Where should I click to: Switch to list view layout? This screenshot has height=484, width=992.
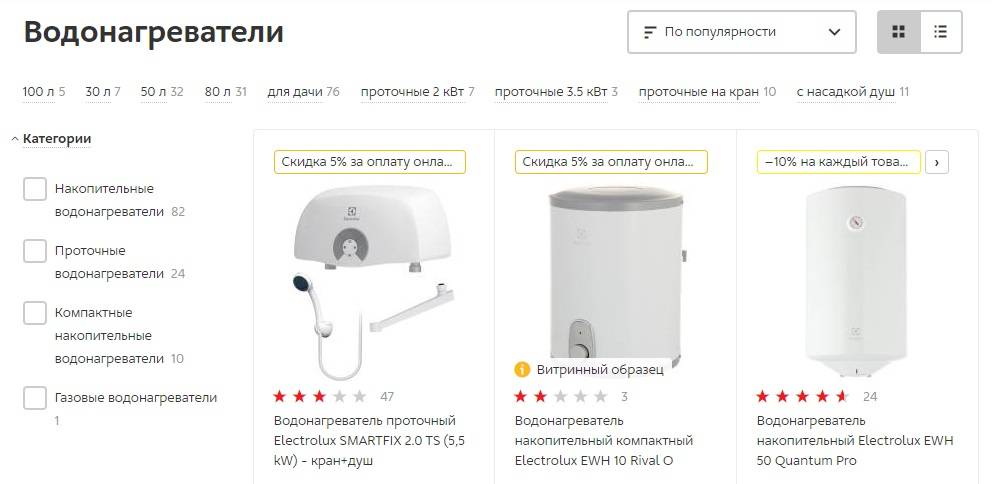pyautogui.click(x=941, y=32)
